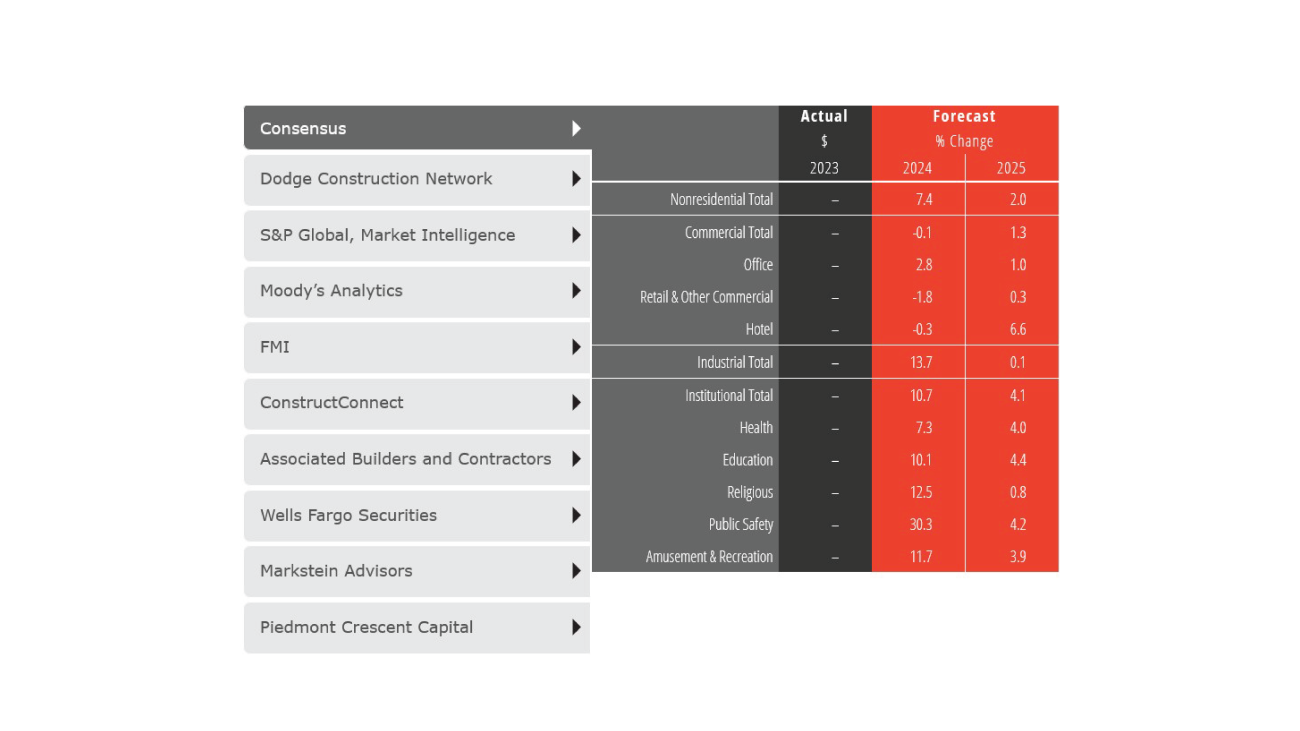Click the arrow icon on the FMI row
Screen dimensions: 1300x731
coord(576,347)
